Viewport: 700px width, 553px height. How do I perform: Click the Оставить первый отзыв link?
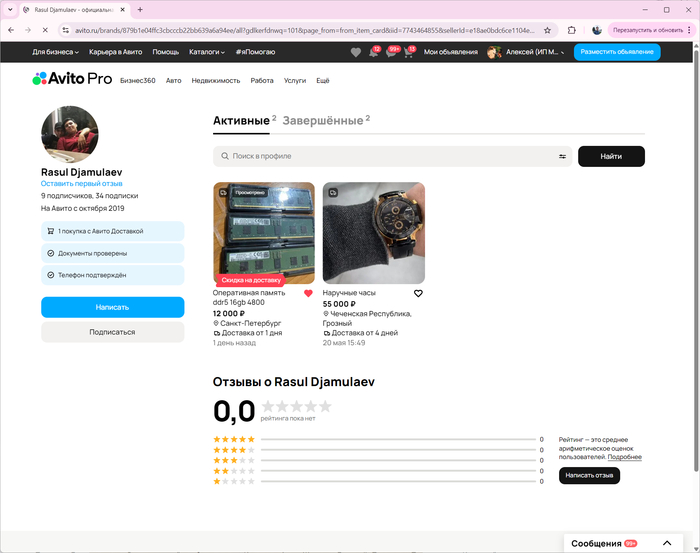point(82,184)
